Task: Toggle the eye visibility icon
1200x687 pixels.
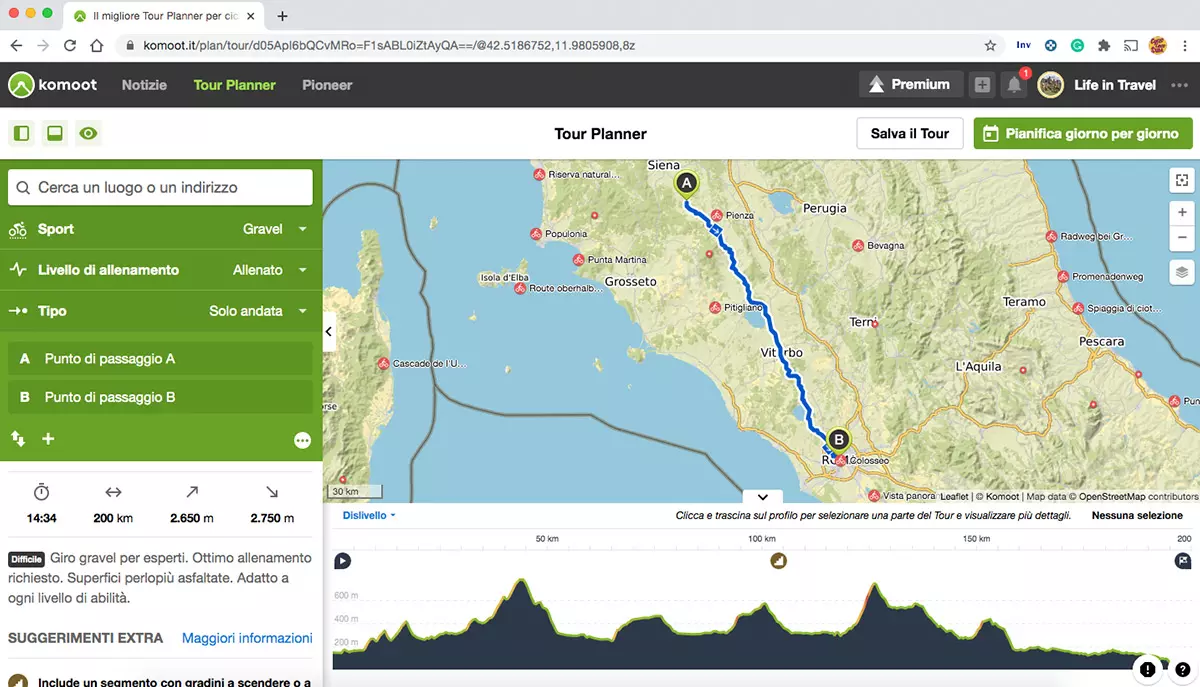Action: click(89, 133)
